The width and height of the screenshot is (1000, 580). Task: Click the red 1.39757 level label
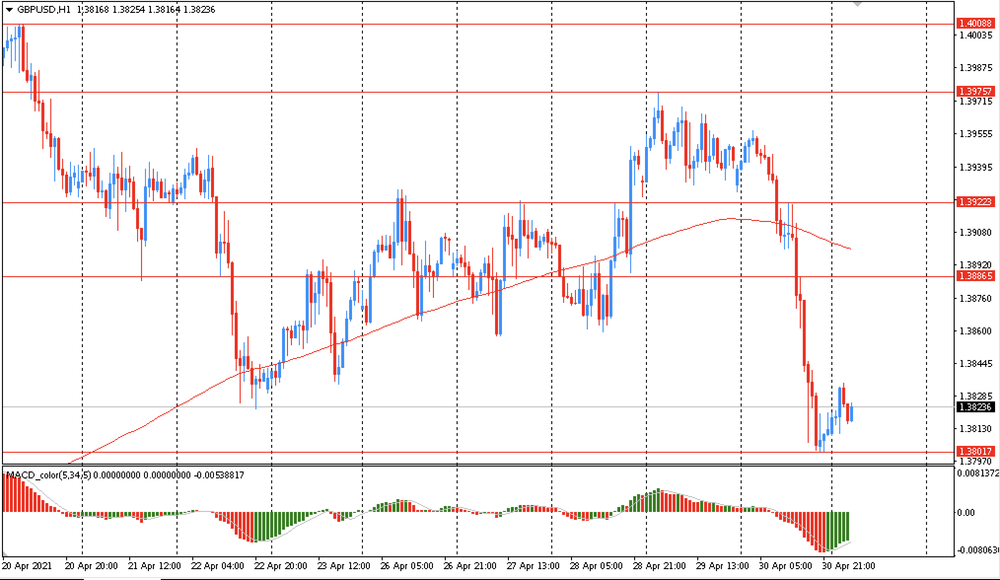(x=976, y=92)
